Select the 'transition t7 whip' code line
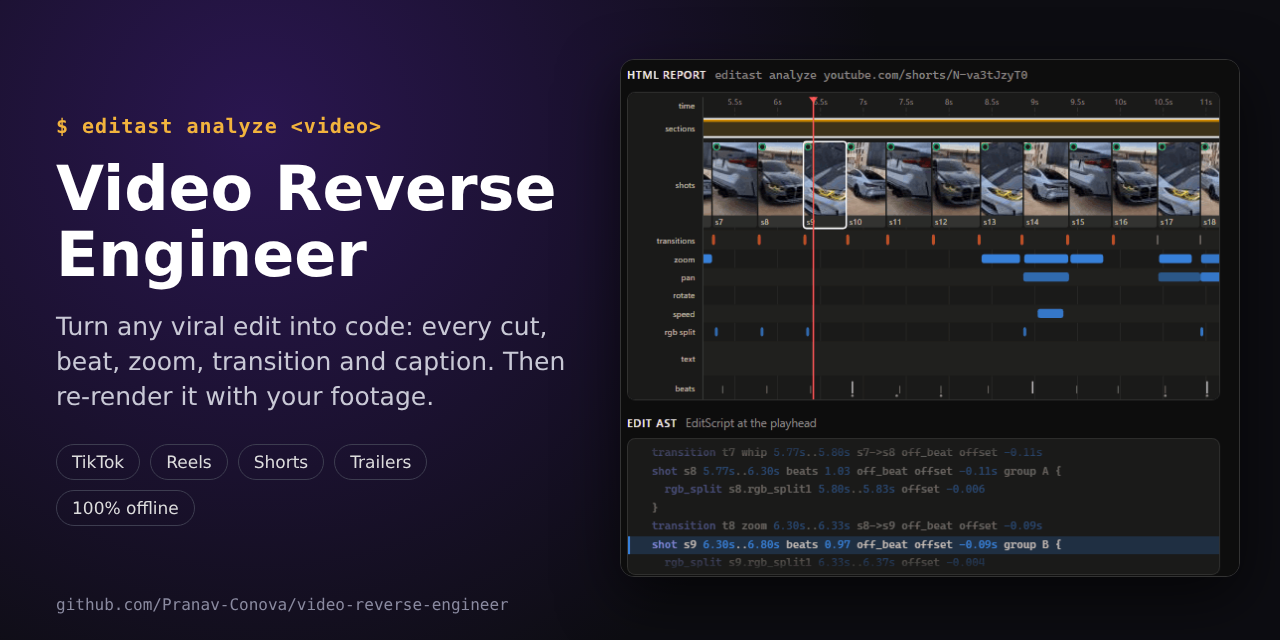 point(846,452)
